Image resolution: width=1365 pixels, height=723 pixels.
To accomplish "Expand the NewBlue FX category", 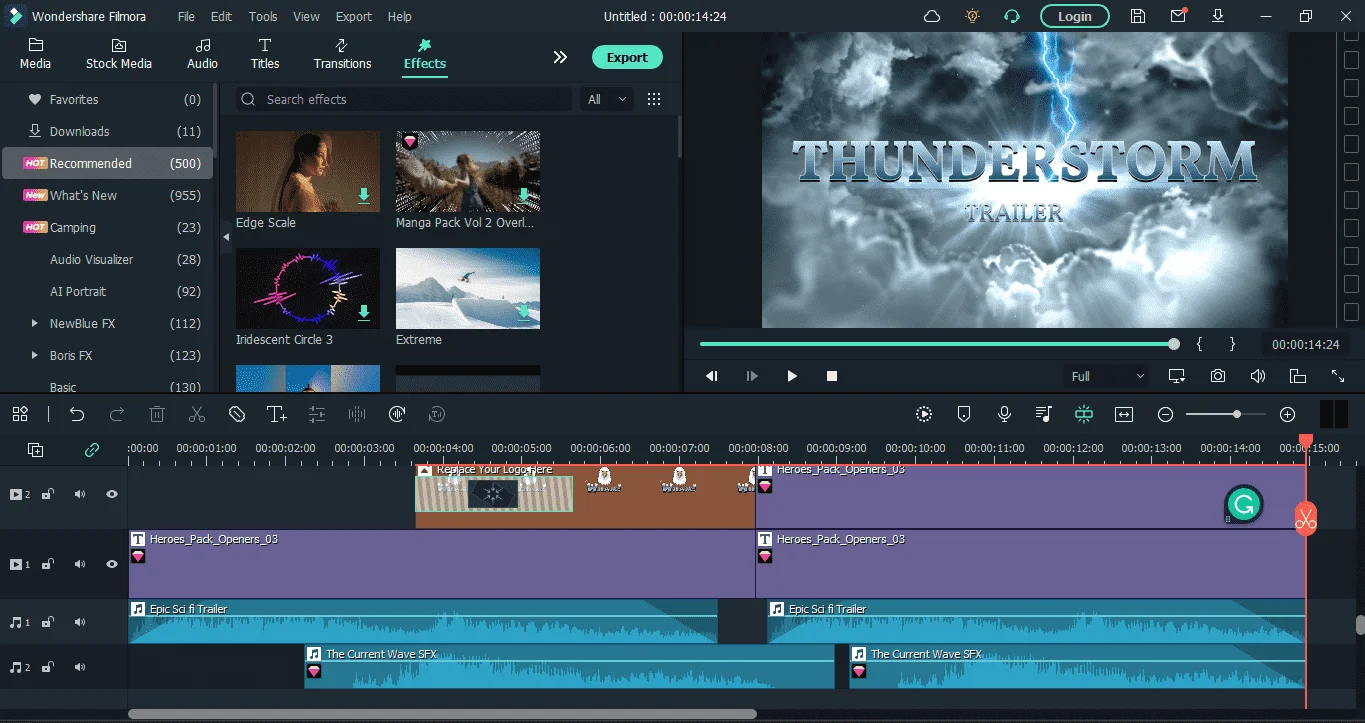I will (34, 323).
